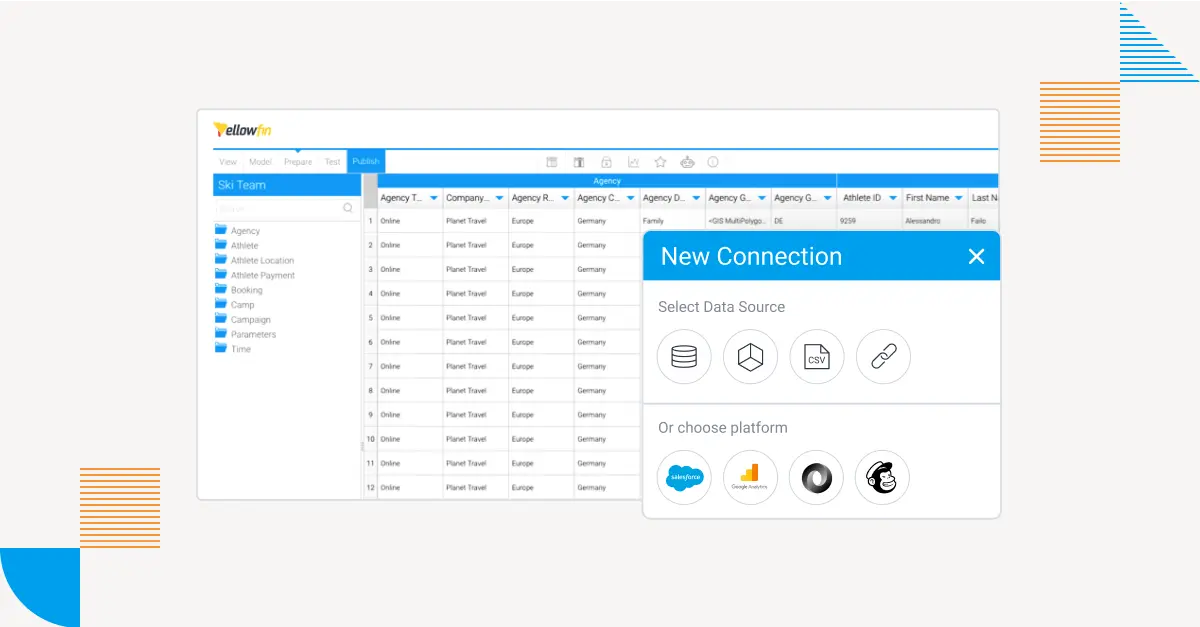1200x627 pixels.
Task: Select the Google Analytics platform
Action: (x=750, y=478)
